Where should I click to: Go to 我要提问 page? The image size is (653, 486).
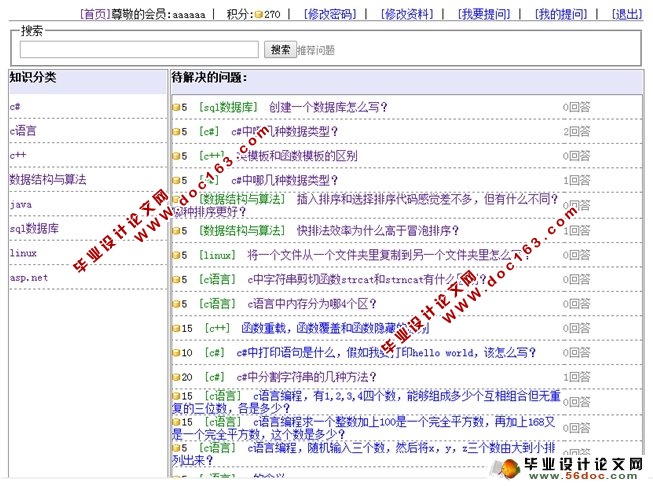tap(484, 15)
